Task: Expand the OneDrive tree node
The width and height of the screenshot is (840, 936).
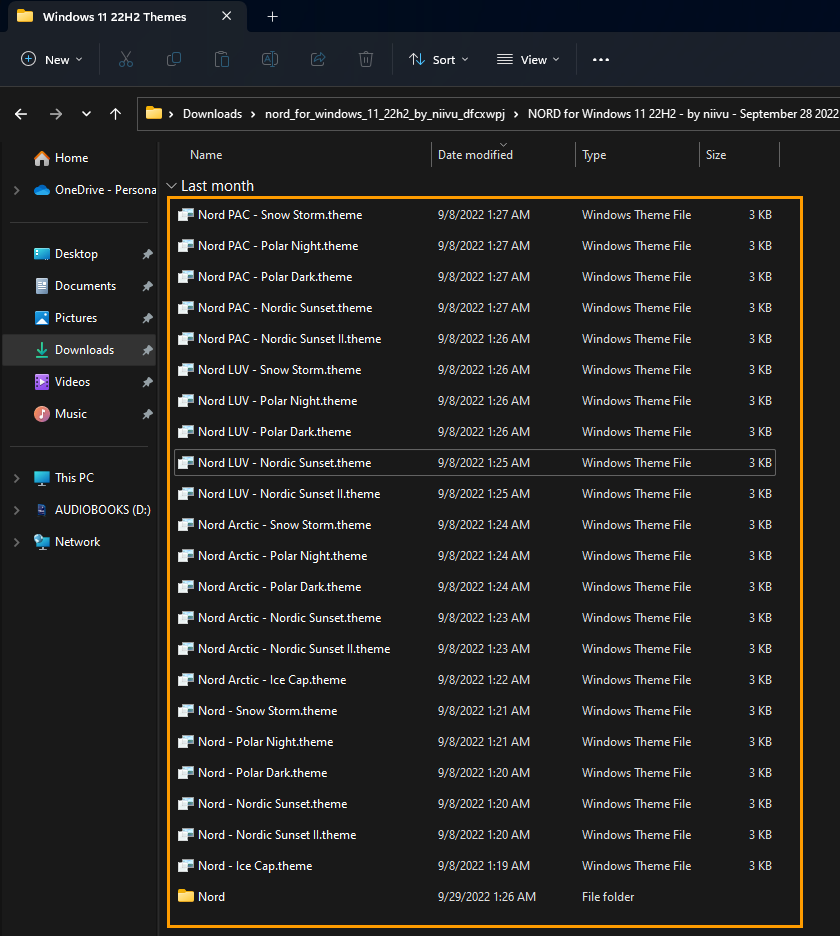Action: point(17,190)
